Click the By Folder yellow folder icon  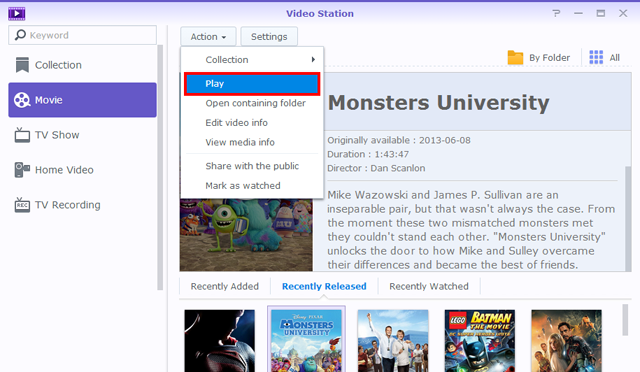click(515, 58)
